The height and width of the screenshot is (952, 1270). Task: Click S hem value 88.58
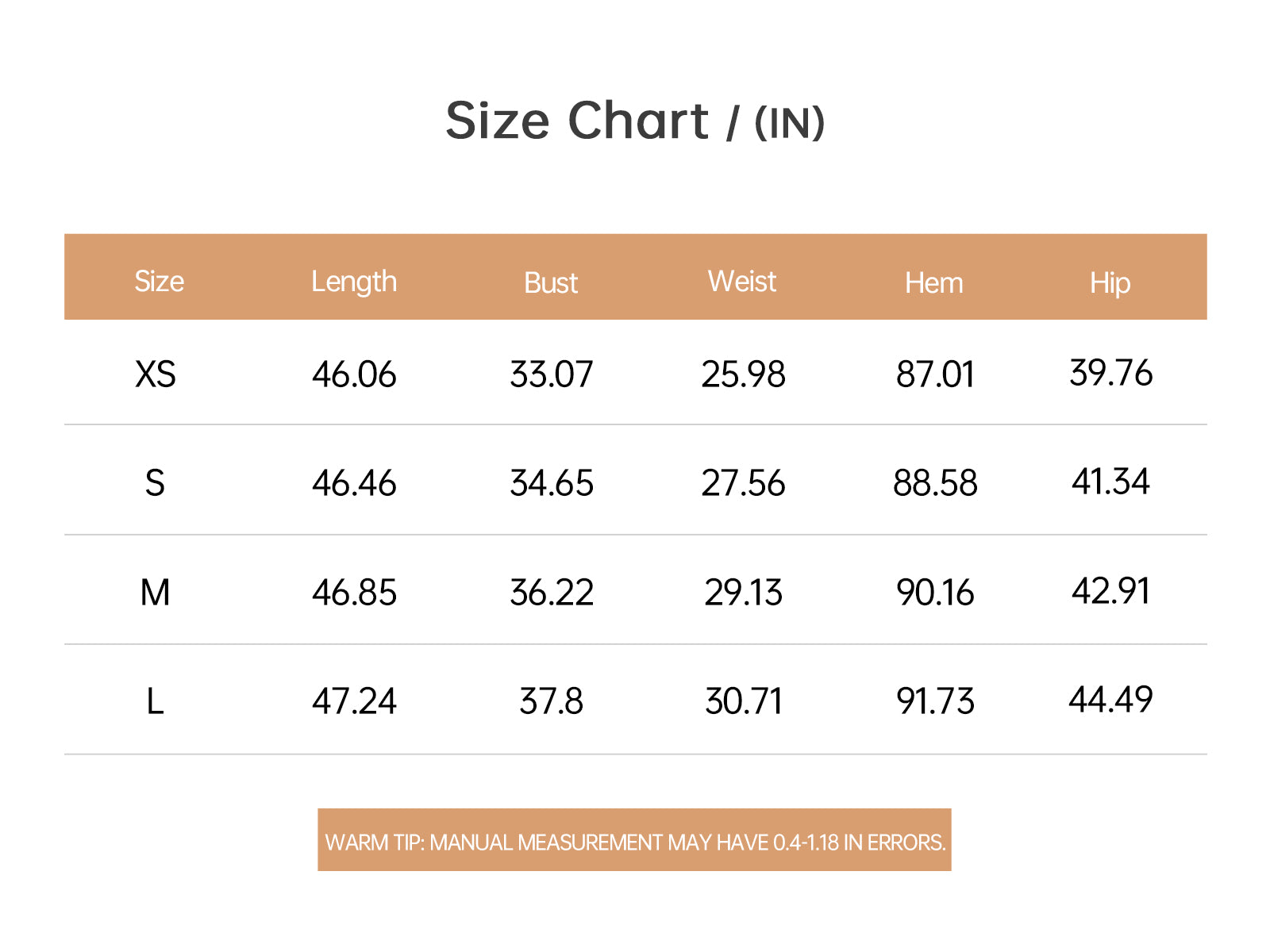935,483
